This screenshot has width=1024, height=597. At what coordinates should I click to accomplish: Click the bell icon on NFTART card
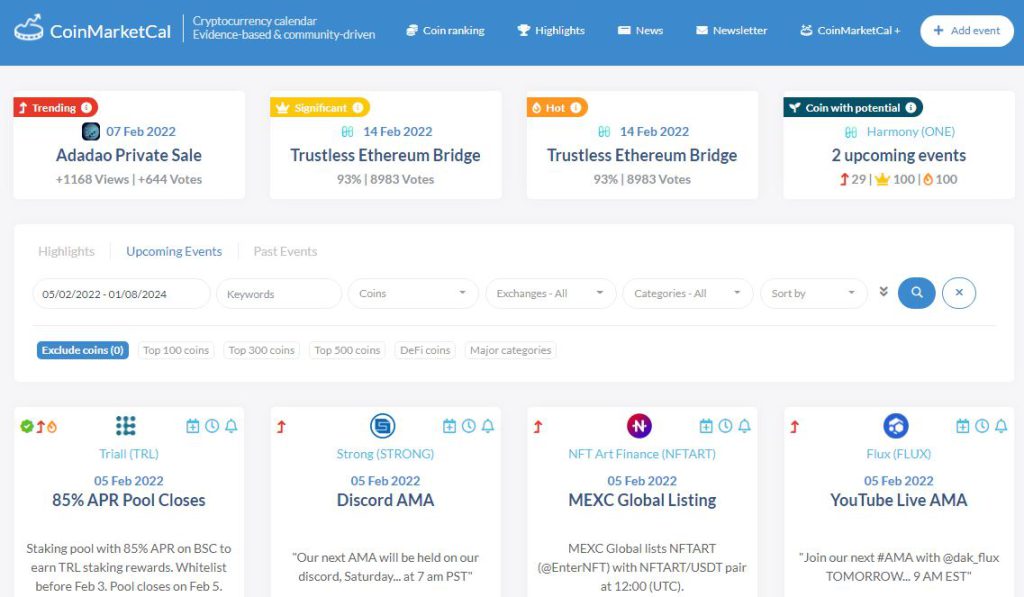[744, 427]
